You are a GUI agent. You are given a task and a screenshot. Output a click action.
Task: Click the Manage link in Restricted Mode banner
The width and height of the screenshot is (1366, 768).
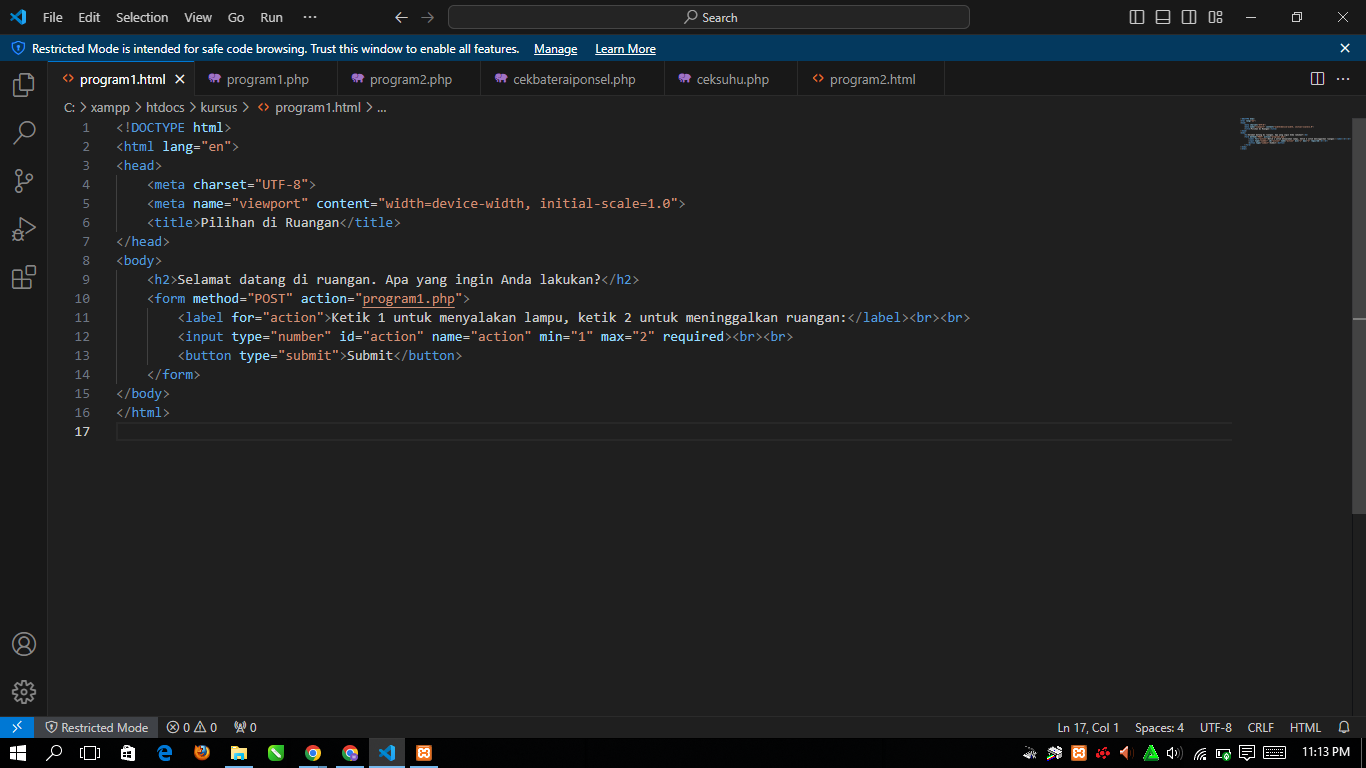point(555,49)
